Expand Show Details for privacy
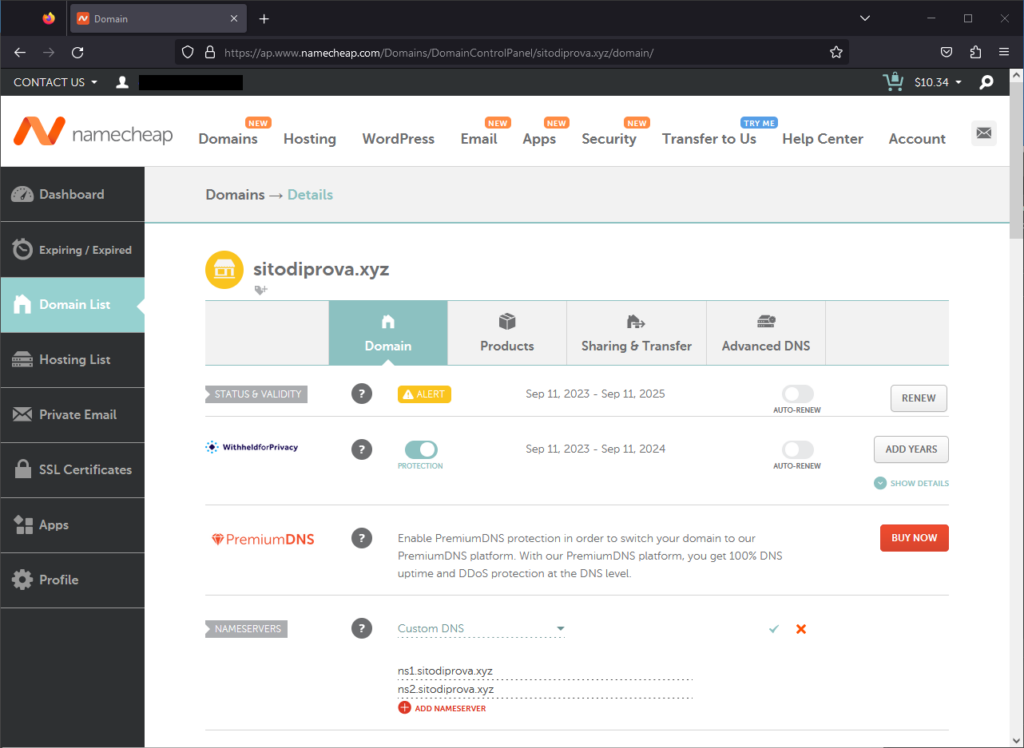The width and height of the screenshot is (1024, 748). click(911, 483)
